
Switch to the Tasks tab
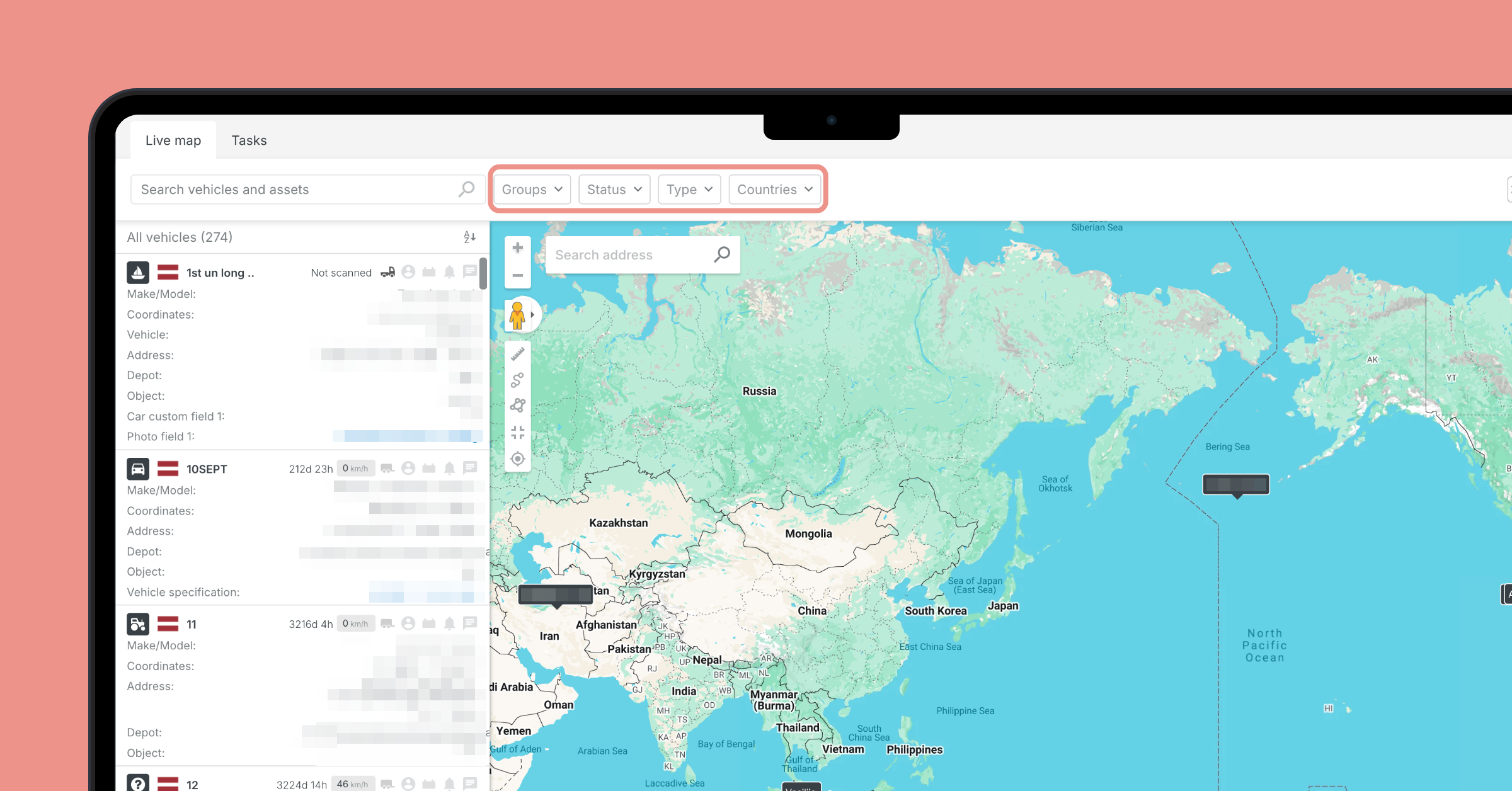coord(249,140)
